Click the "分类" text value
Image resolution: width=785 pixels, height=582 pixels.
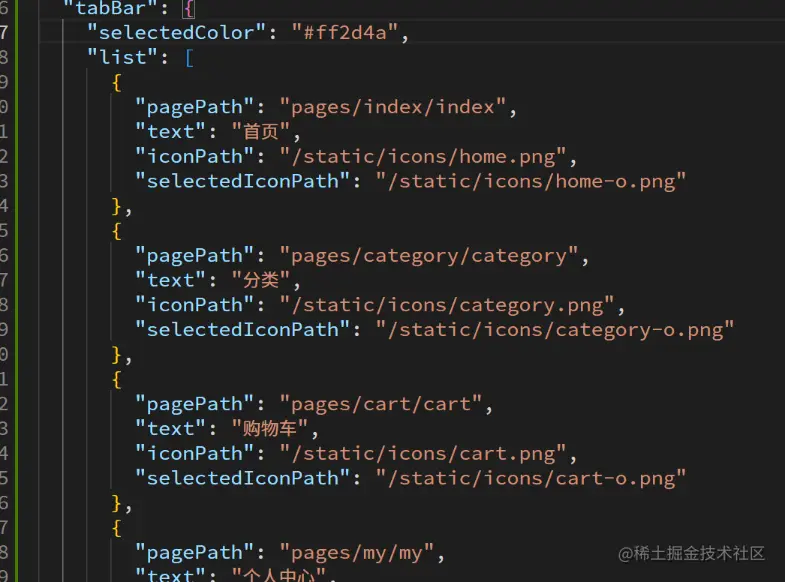tap(260, 280)
